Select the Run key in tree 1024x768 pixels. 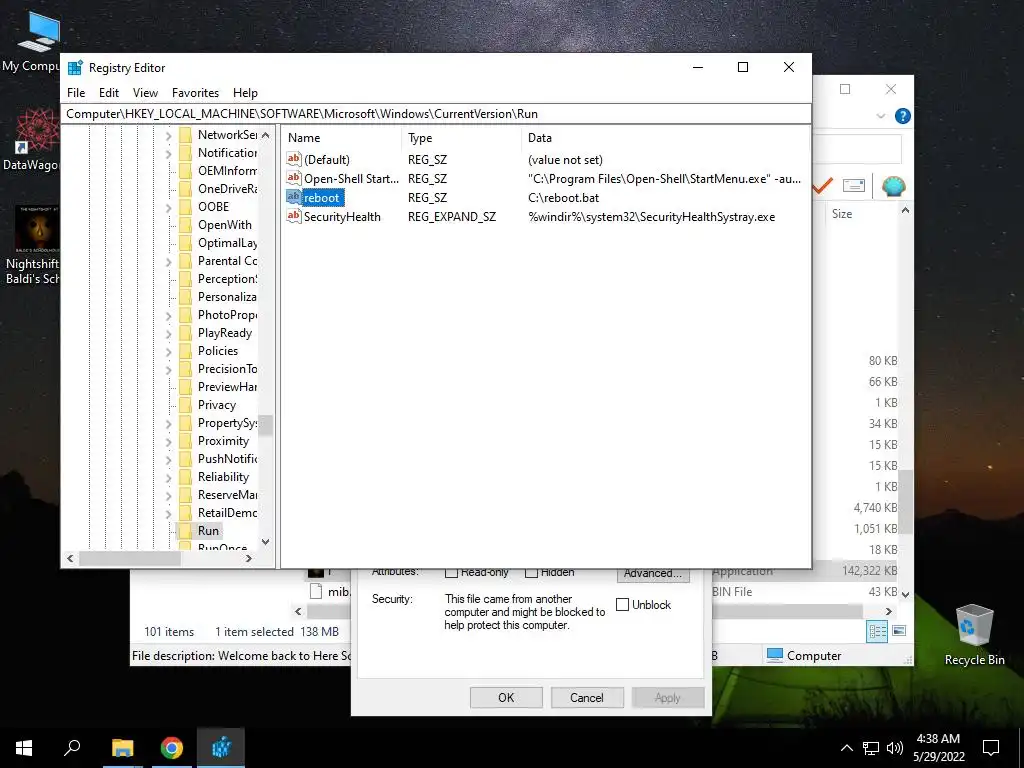click(208, 530)
